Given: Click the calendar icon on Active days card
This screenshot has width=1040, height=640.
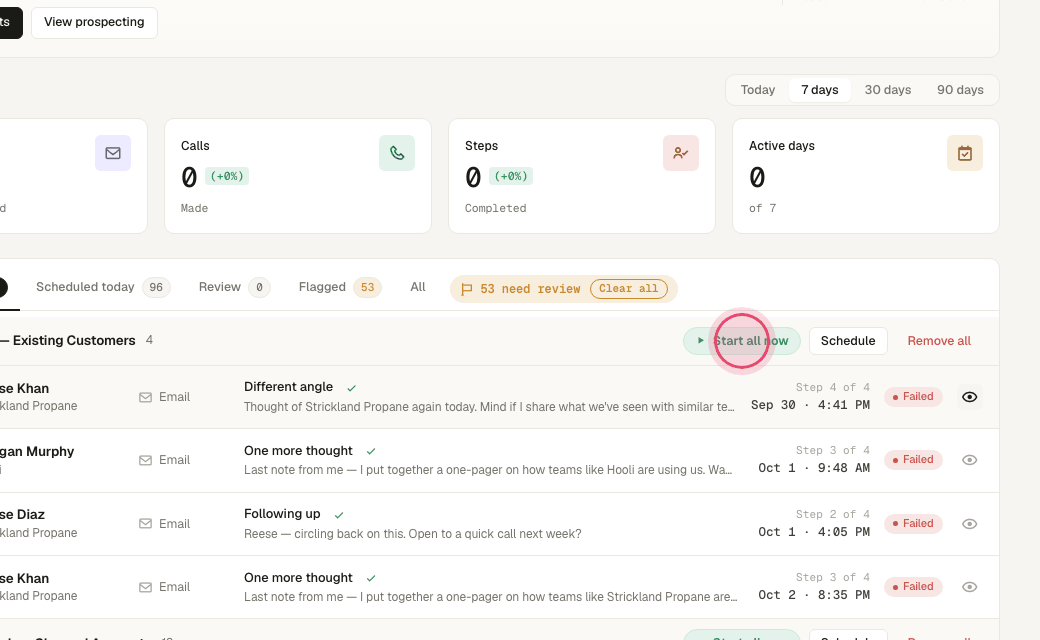Looking at the screenshot, I should pos(964,153).
